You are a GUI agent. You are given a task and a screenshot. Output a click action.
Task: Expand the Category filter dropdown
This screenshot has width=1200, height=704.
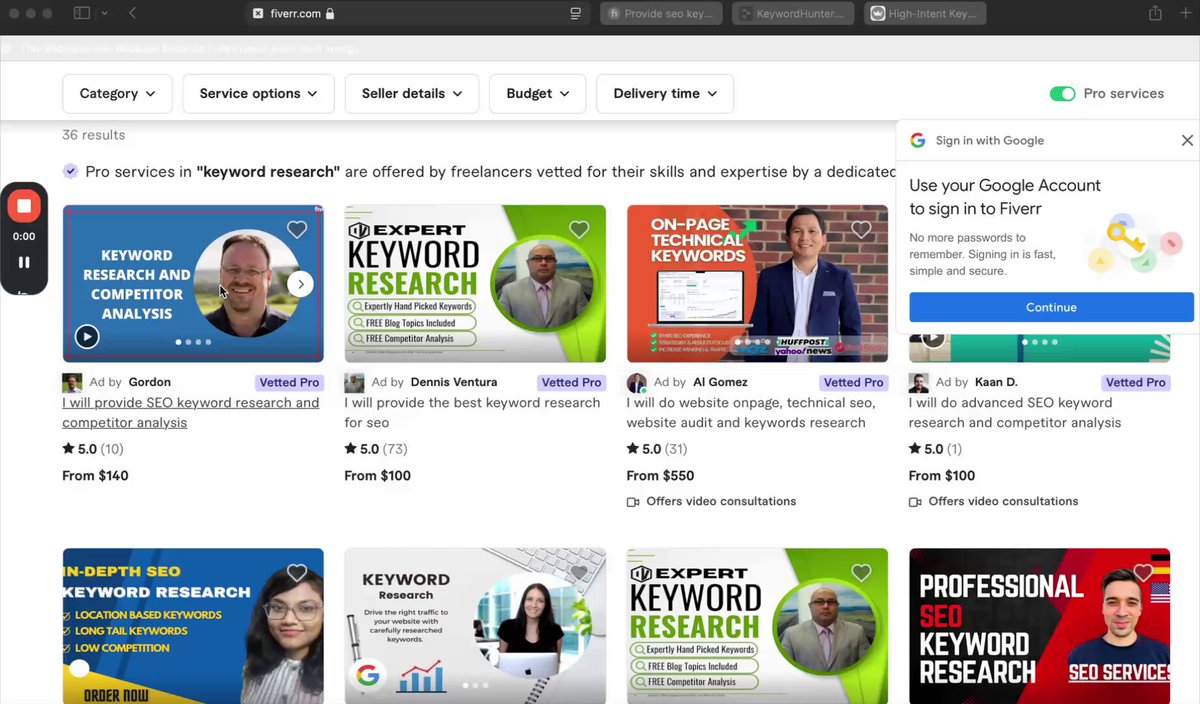coord(117,93)
